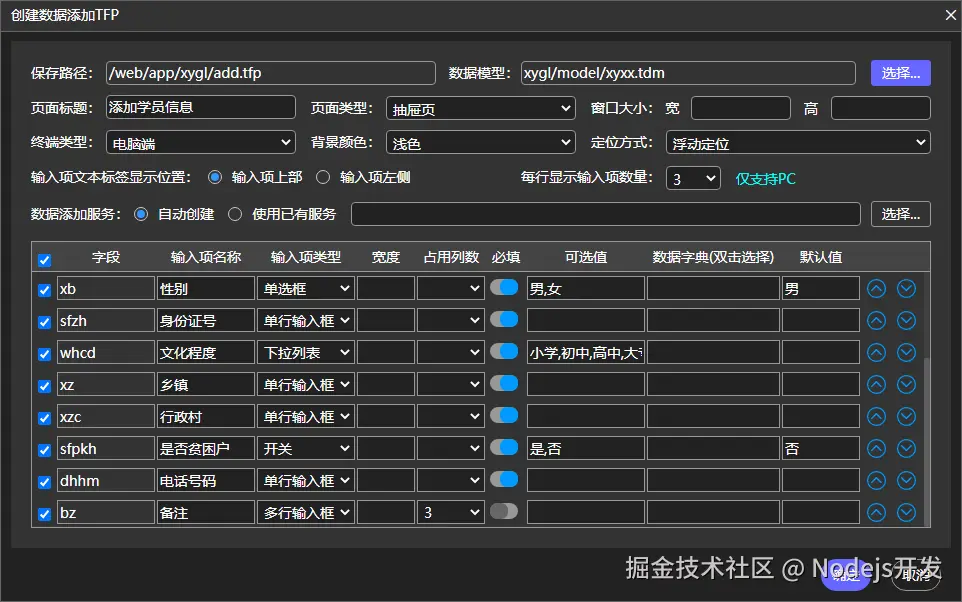This screenshot has width=962, height=602.
Task: Move the xz row up
Action: click(876, 384)
